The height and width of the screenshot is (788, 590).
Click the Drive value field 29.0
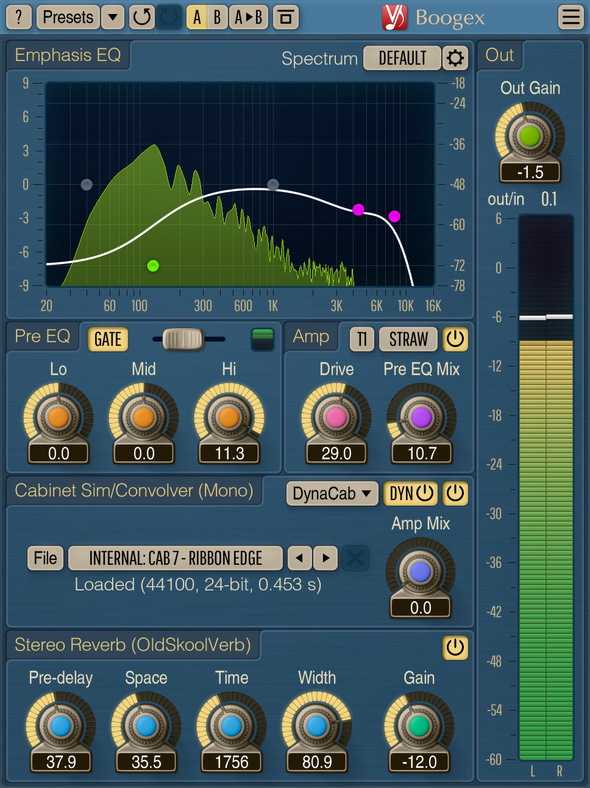pos(336,453)
